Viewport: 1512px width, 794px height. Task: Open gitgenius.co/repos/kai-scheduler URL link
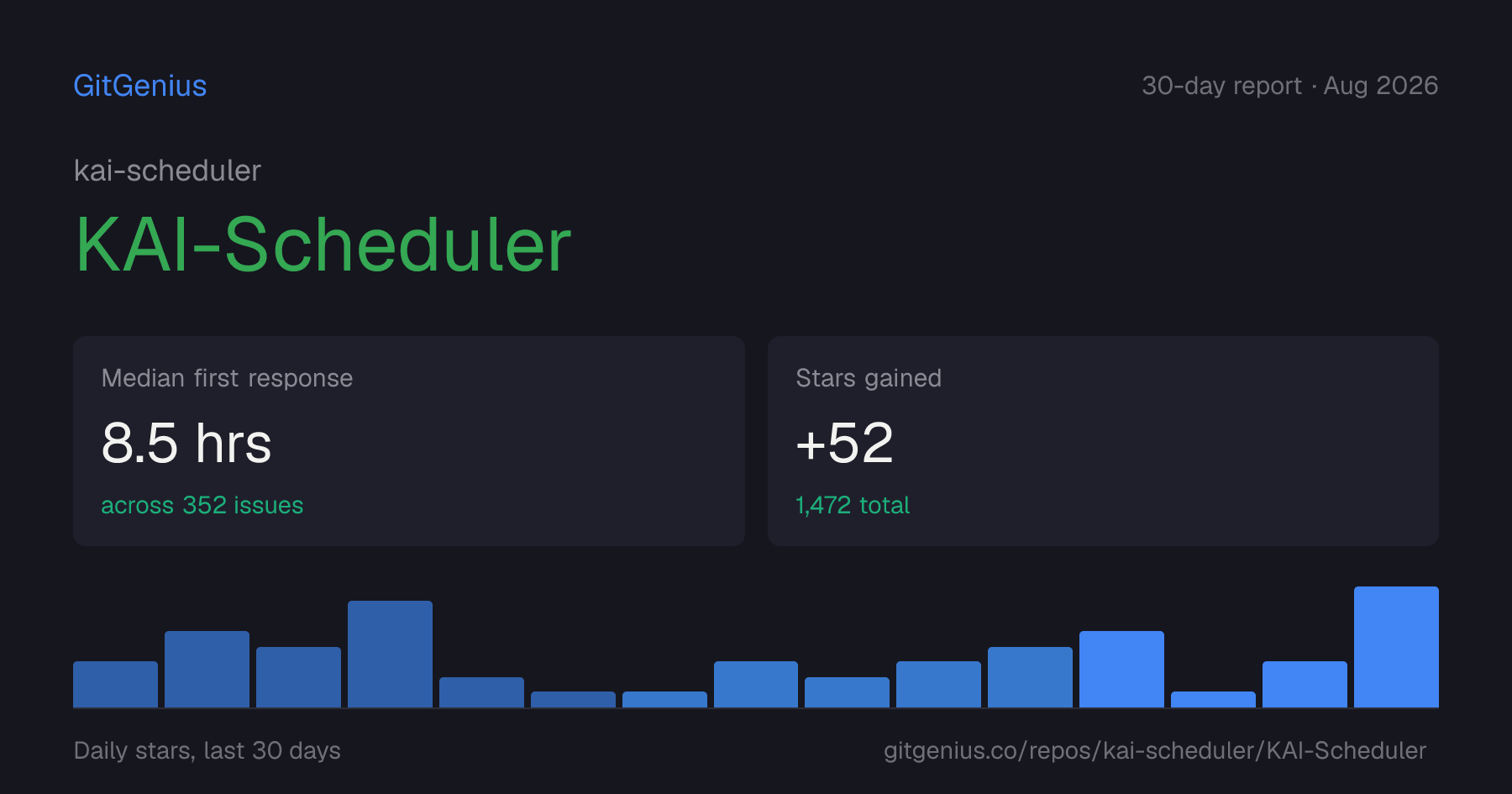click(1155, 750)
